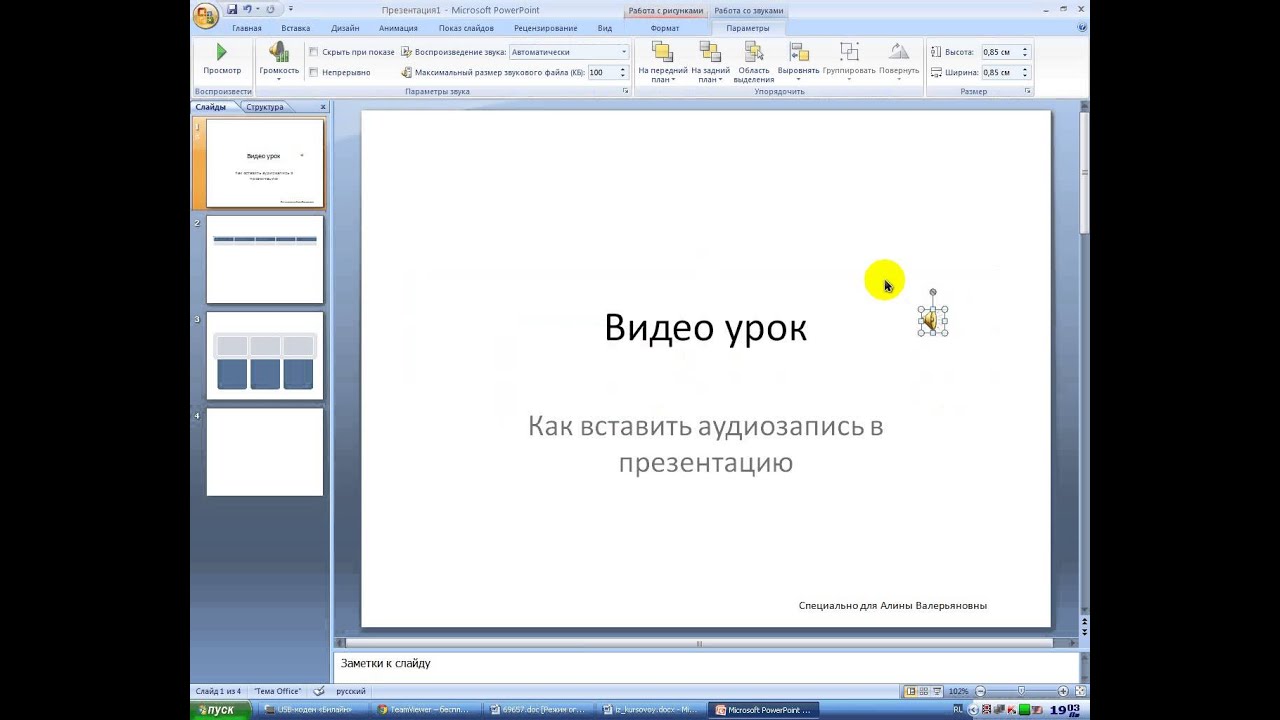Click Тема Office in status bar
Image resolution: width=1280 pixels, height=720 pixels.
pyautogui.click(x=277, y=691)
